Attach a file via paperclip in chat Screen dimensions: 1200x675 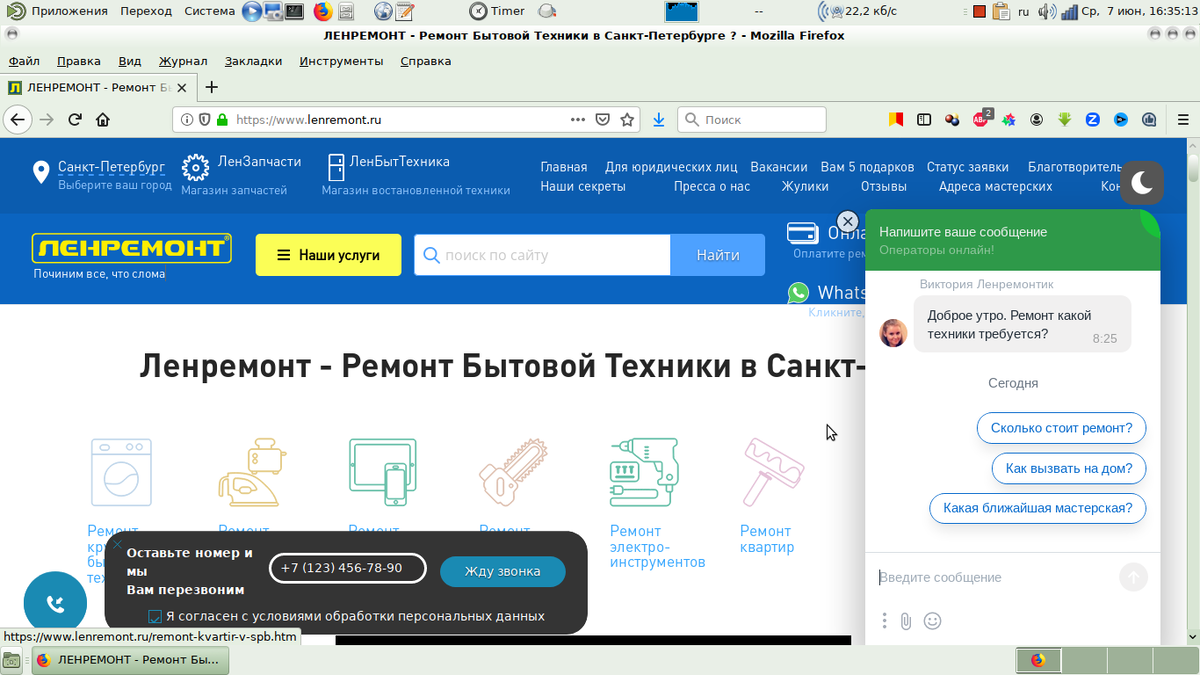(906, 621)
